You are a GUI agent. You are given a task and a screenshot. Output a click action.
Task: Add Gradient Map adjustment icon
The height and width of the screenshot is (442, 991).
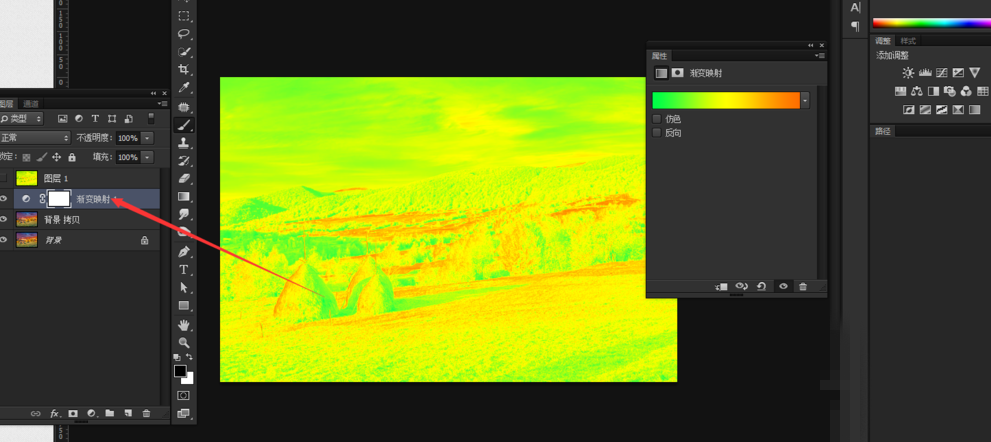(975, 109)
